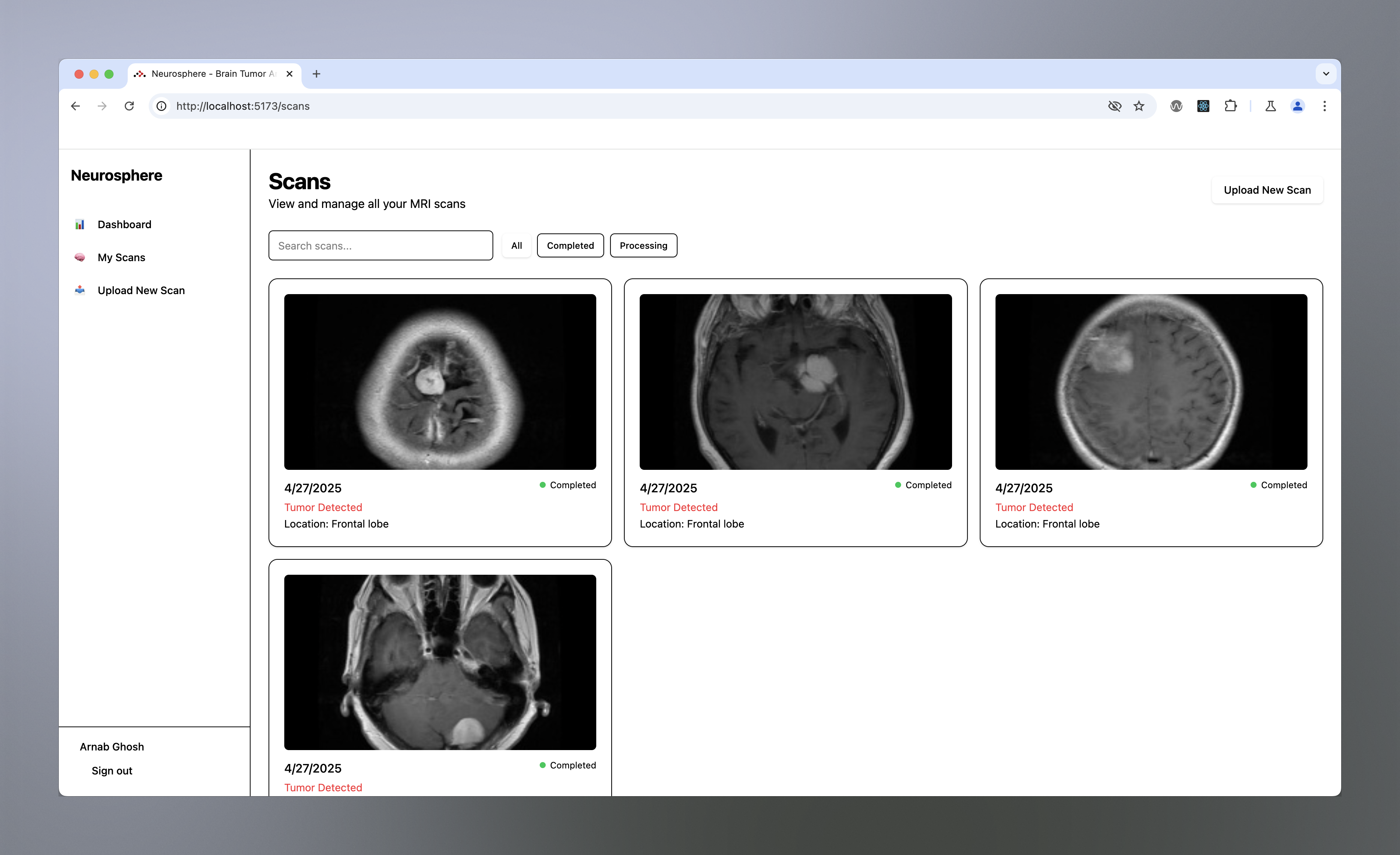
Task: Expand the tab search chevron dropdown
Action: point(1325,74)
